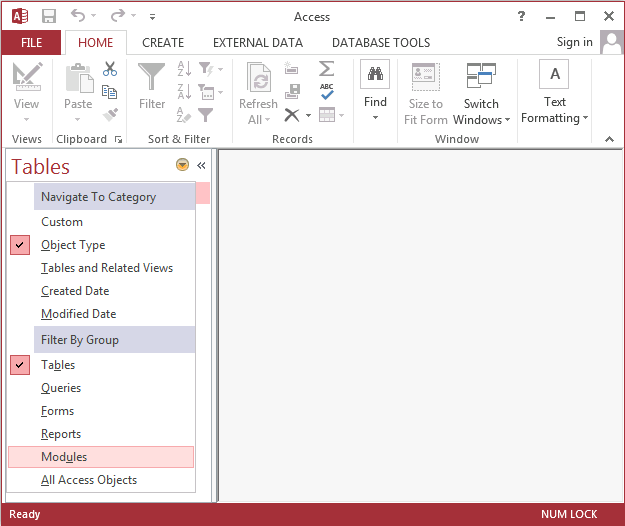
Task: Toggle Filter funnel icon
Action: [206, 115]
